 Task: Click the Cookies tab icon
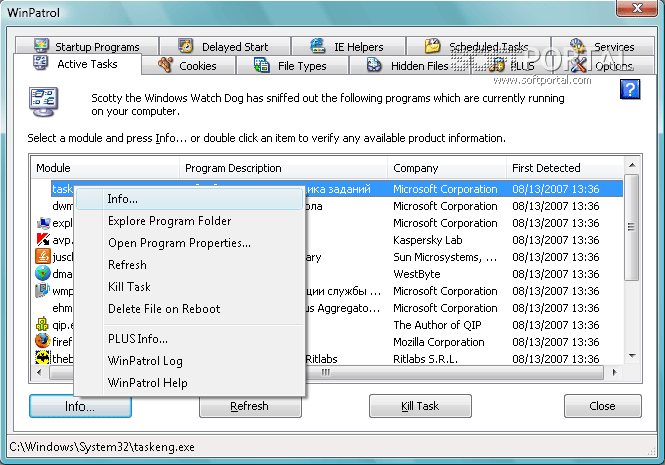165,65
